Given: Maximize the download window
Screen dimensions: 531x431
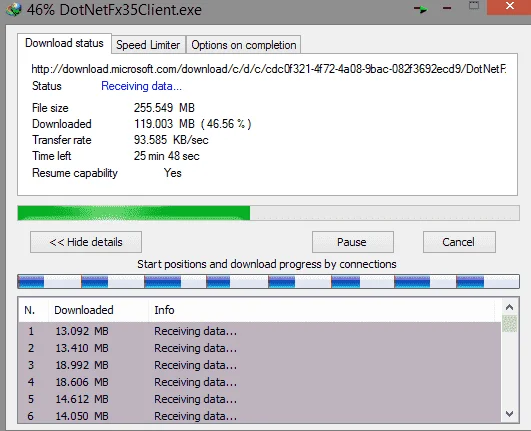Looking at the screenshot, I should point(474,6).
